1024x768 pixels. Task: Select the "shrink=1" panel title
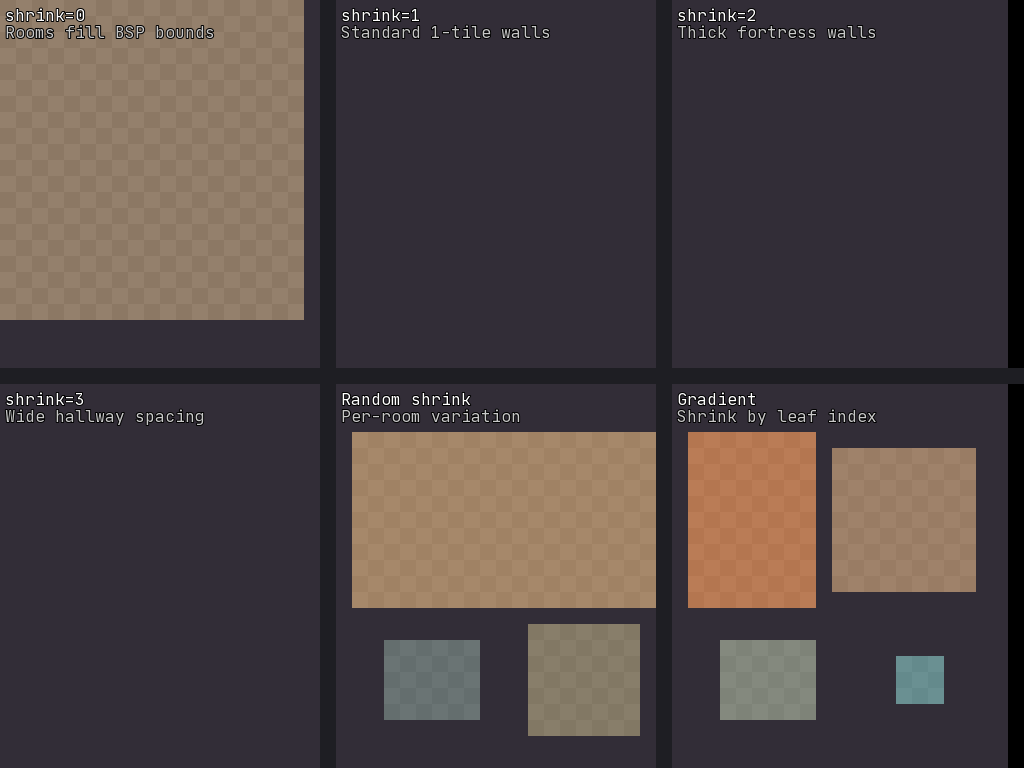click(x=381, y=16)
